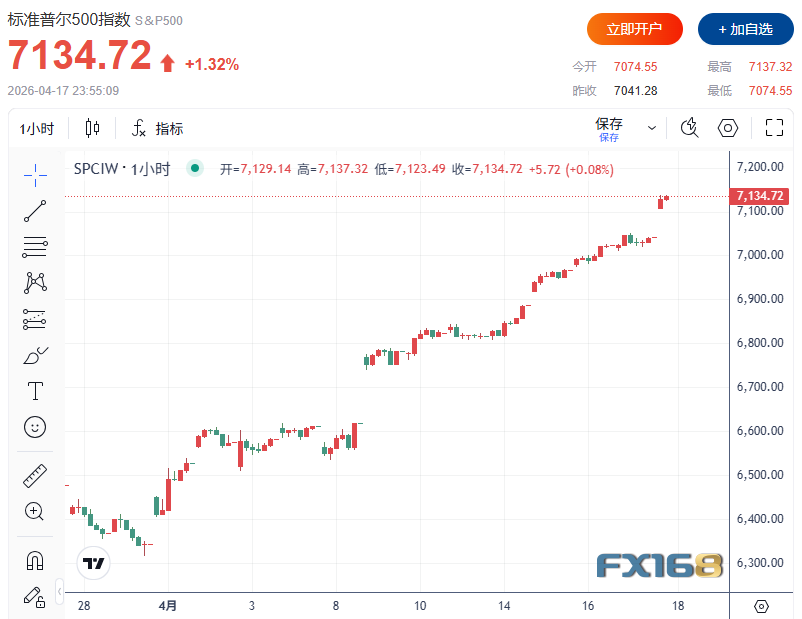Open the Fibonacci retracement tool
The image size is (802, 619).
point(35,246)
